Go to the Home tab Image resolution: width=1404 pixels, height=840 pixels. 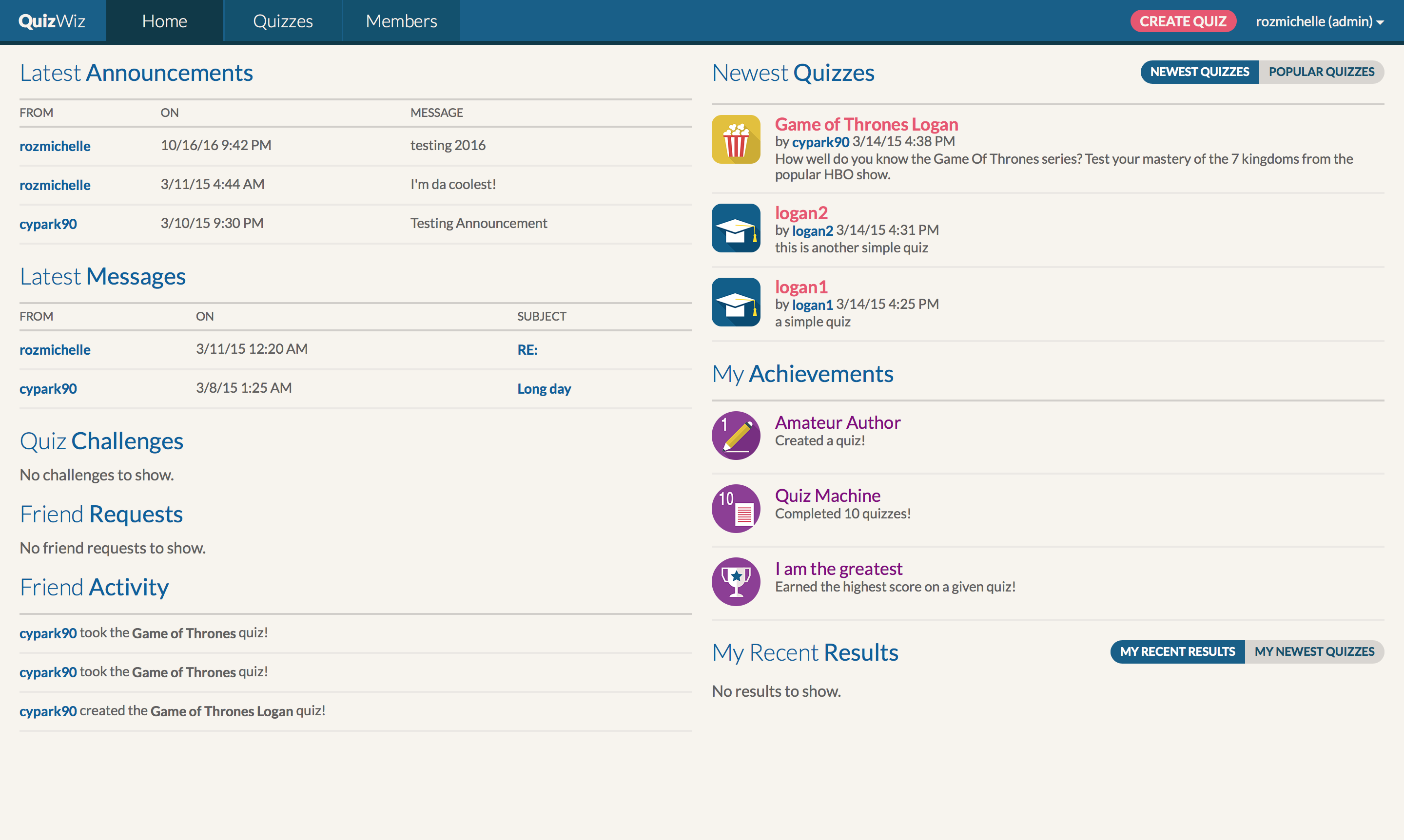pos(164,21)
